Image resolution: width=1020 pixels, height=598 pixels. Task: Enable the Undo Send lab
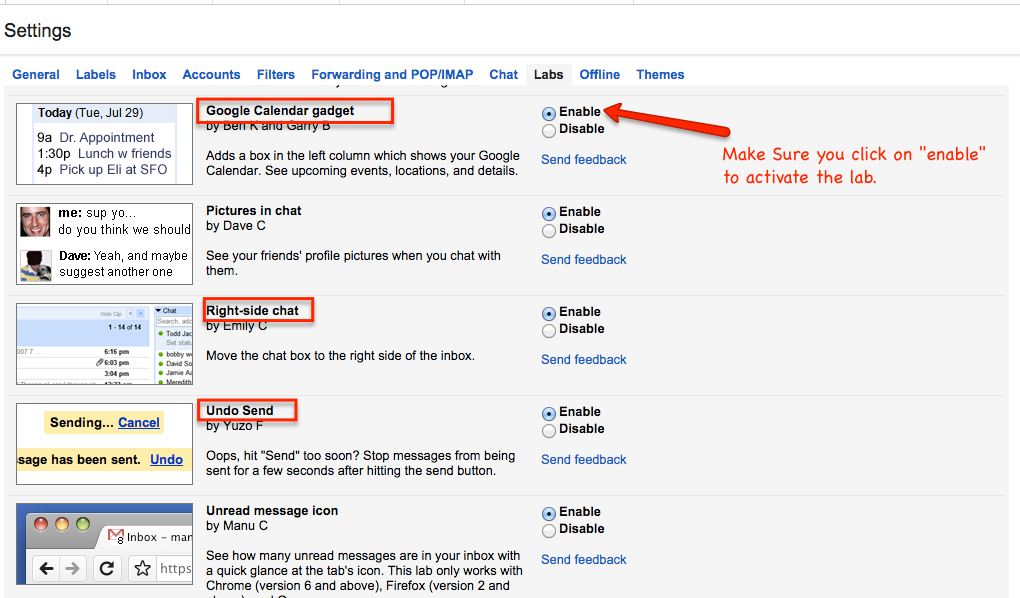pos(549,413)
